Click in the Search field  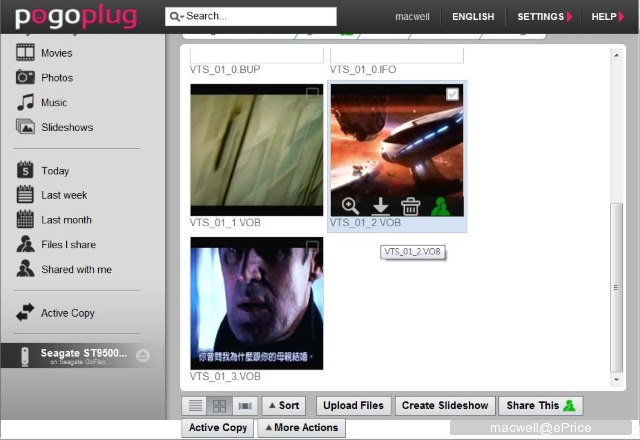coord(251,16)
